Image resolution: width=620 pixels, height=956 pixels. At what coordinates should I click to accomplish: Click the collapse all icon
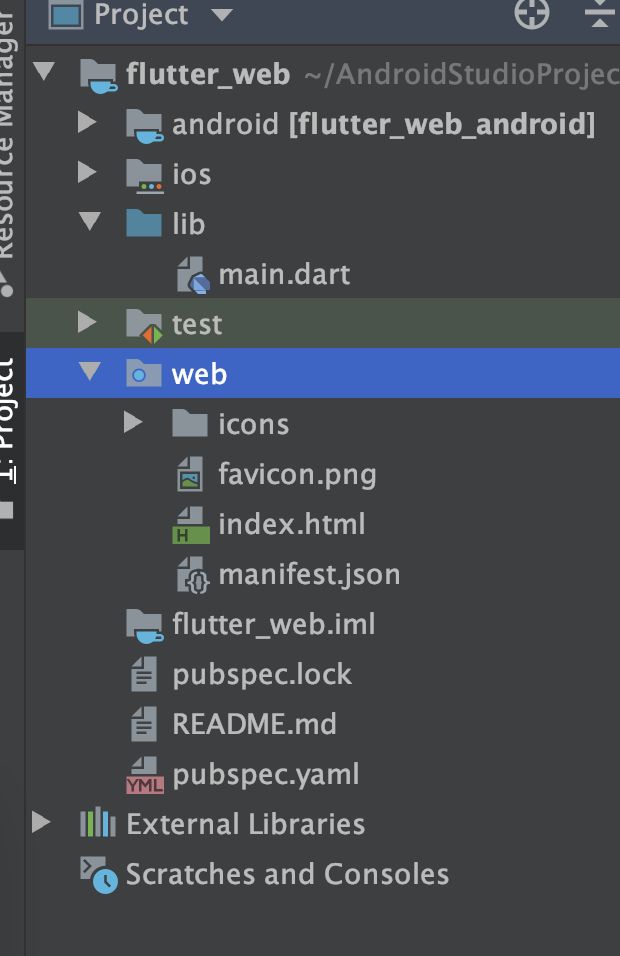[600, 13]
